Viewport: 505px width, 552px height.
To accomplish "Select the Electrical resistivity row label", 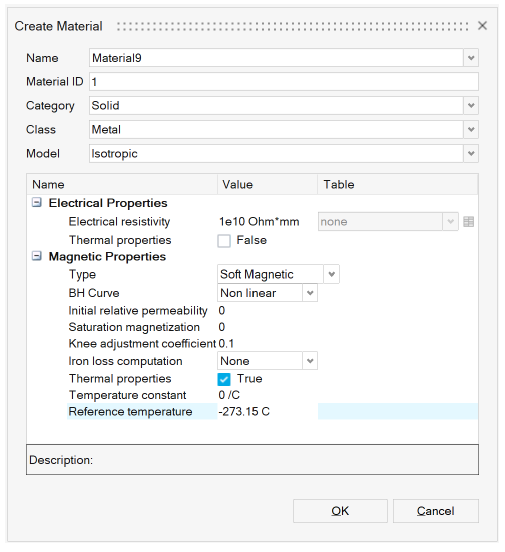I will [119, 222].
